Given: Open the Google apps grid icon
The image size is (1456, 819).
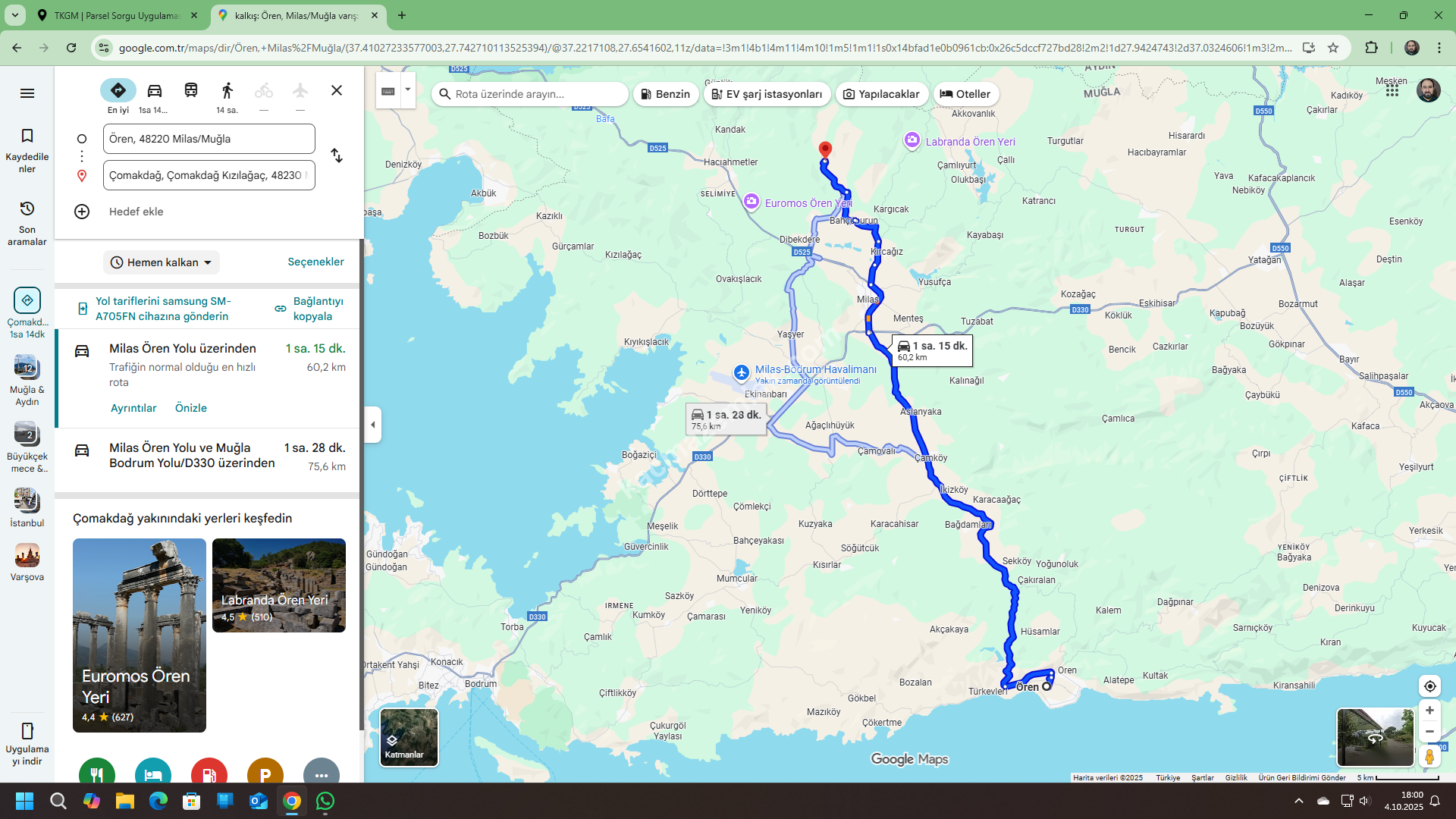Looking at the screenshot, I should click(x=1392, y=90).
